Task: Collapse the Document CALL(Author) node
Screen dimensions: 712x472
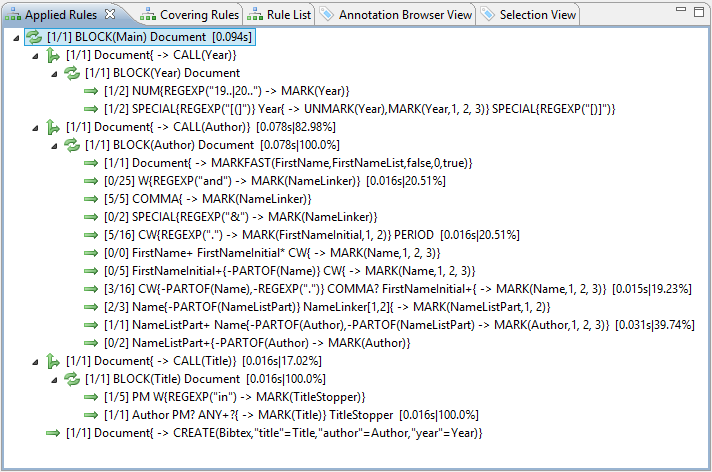Action: (x=35, y=129)
